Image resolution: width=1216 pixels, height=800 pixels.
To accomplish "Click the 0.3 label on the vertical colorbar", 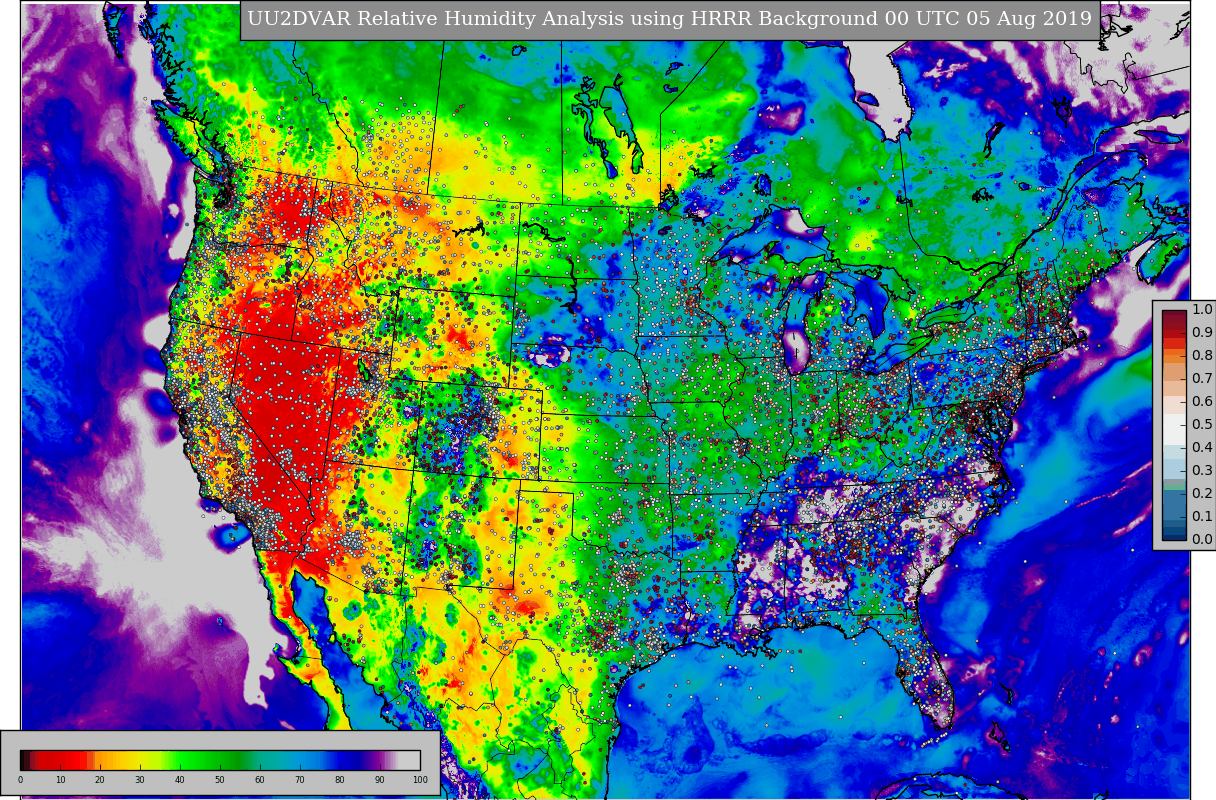I will pyautogui.click(x=1202, y=470).
